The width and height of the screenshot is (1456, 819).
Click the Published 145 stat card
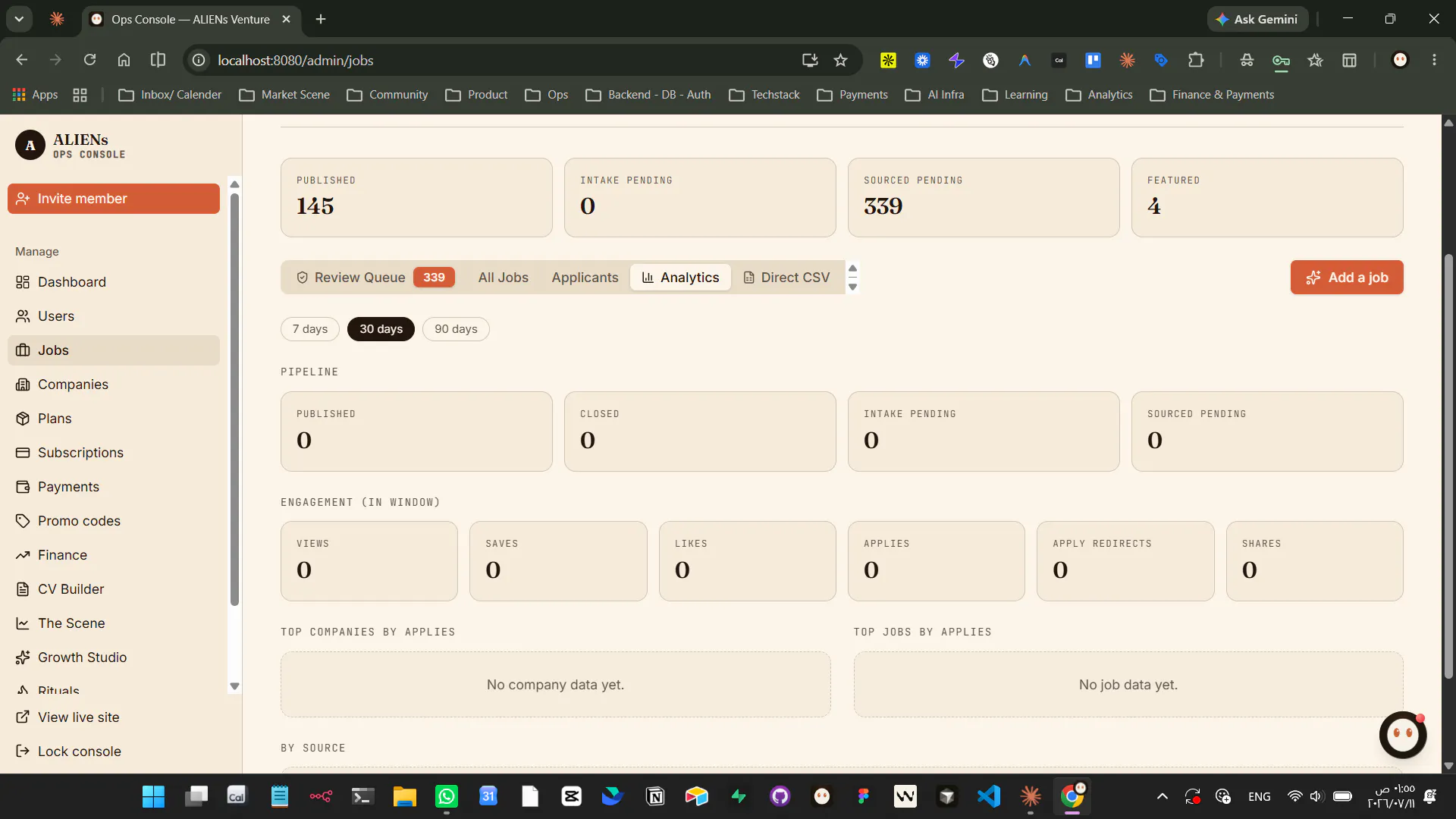pyautogui.click(x=416, y=198)
